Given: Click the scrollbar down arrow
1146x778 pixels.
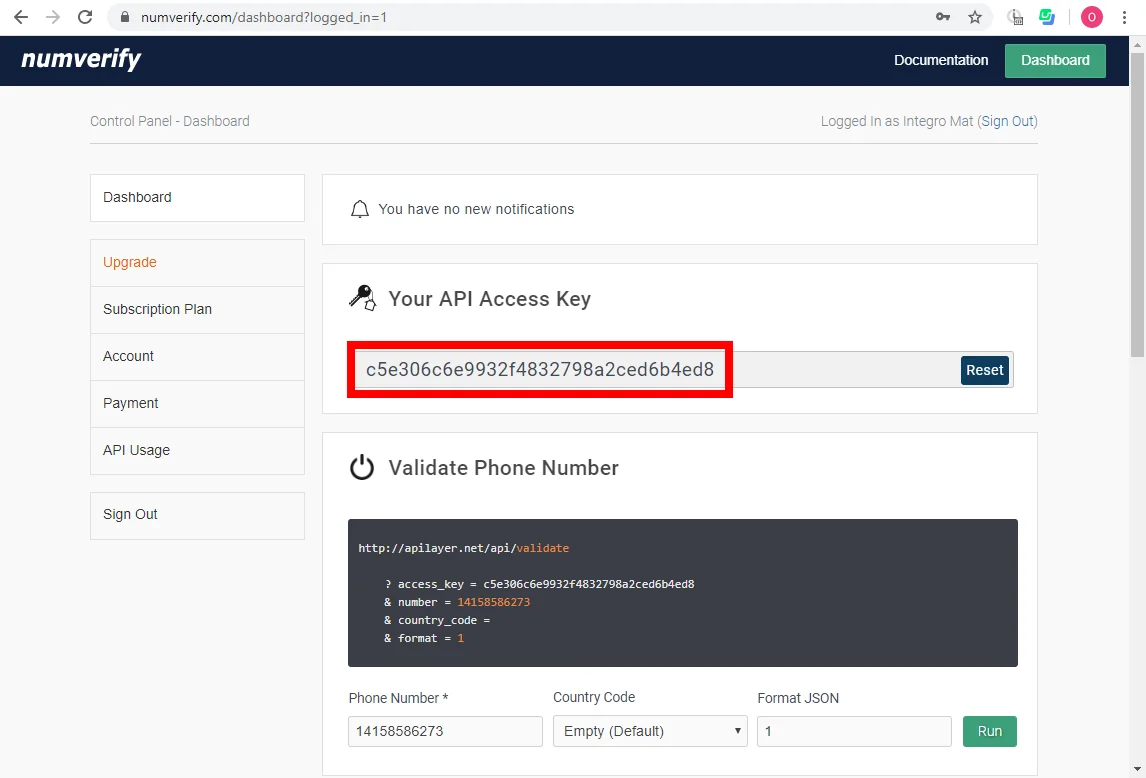Looking at the screenshot, I should 1137,769.
